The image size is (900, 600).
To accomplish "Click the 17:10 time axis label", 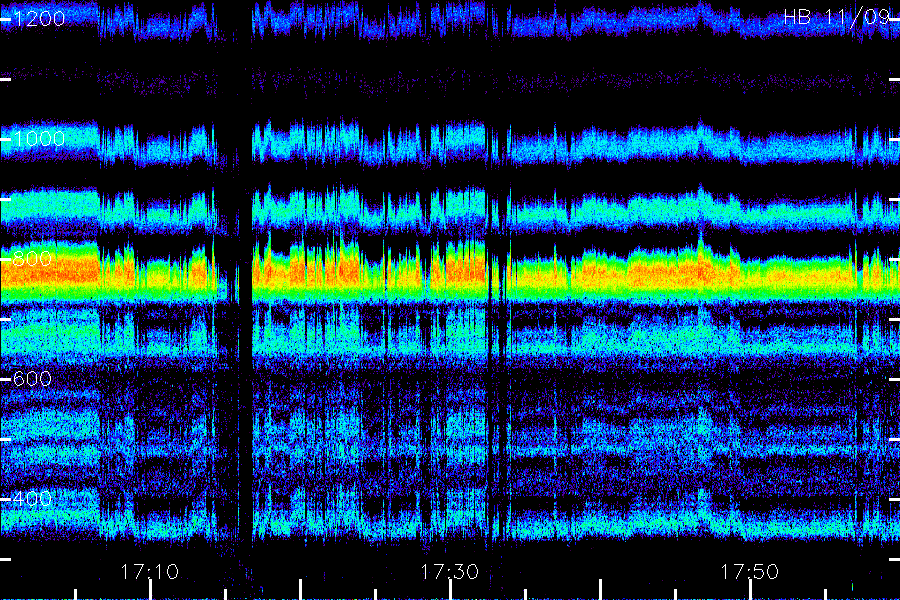I will coord(150,571).
